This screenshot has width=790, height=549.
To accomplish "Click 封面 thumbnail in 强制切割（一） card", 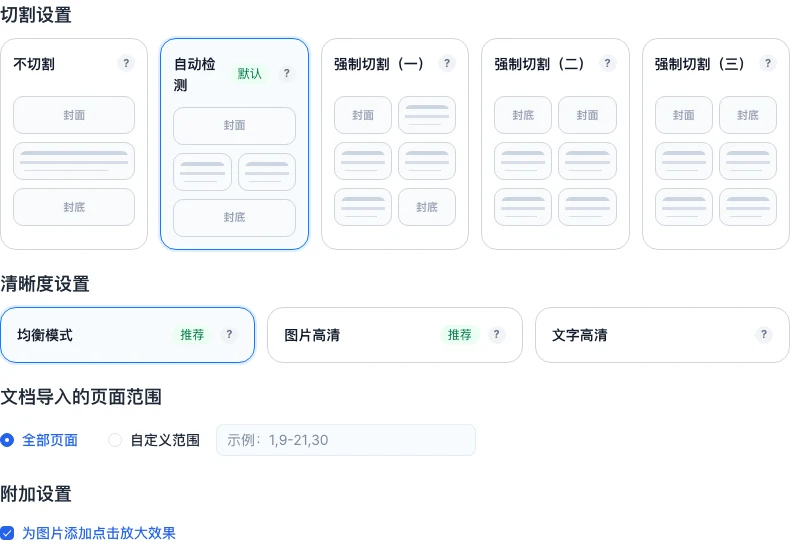I will [x=363, y=115].
